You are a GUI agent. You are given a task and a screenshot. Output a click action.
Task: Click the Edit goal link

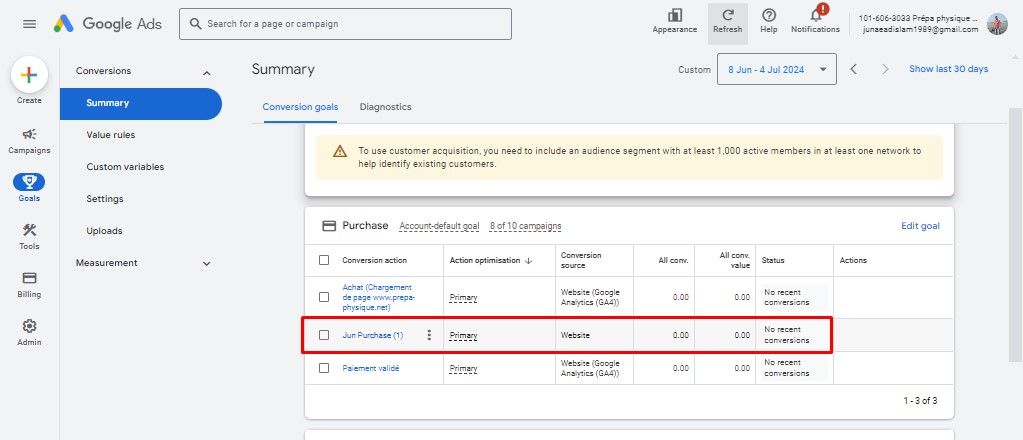(x=919, y=226)
